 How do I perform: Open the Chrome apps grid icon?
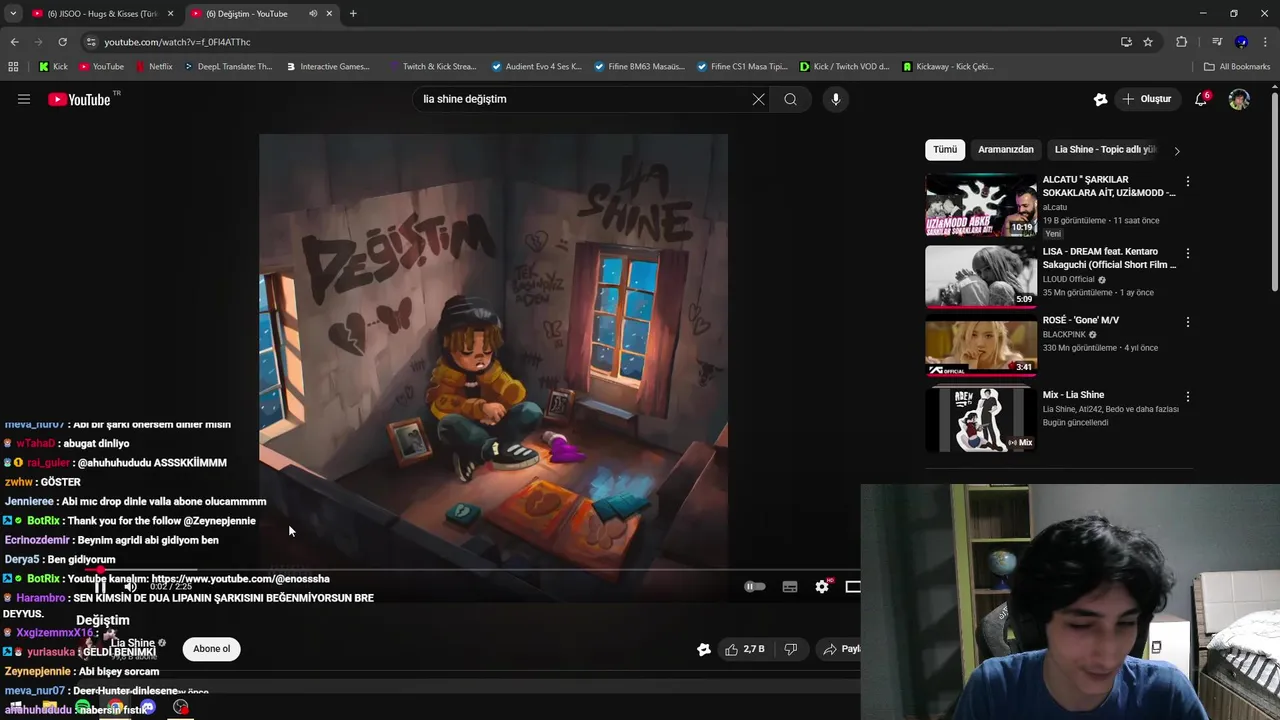(13, 67)
